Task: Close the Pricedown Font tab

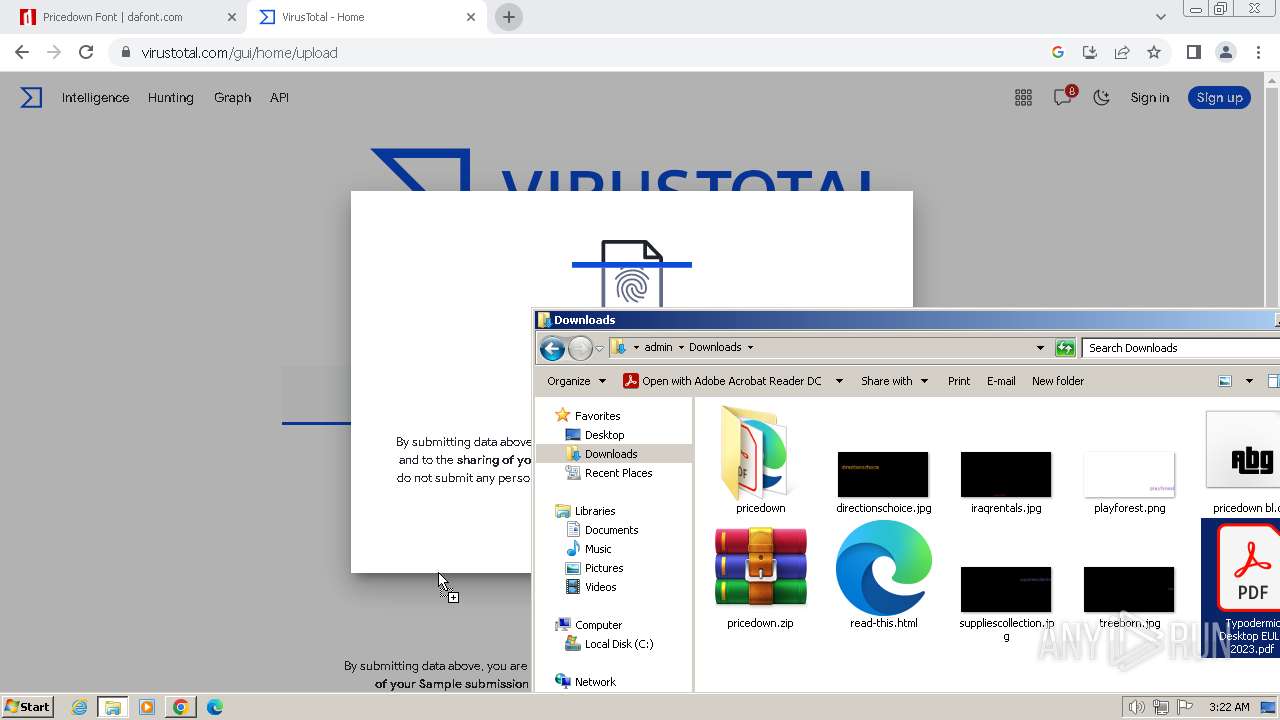Action: (x=232, y=17)
